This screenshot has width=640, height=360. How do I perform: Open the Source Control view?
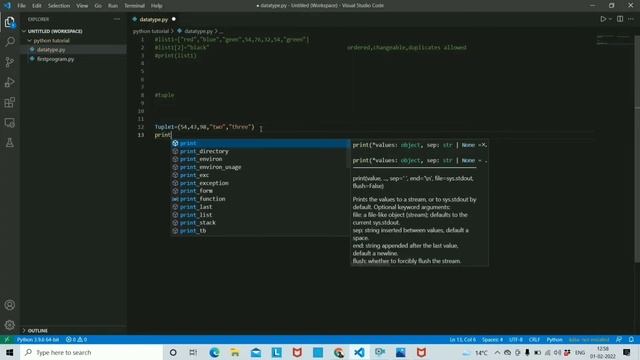click(x=10, y=62)
